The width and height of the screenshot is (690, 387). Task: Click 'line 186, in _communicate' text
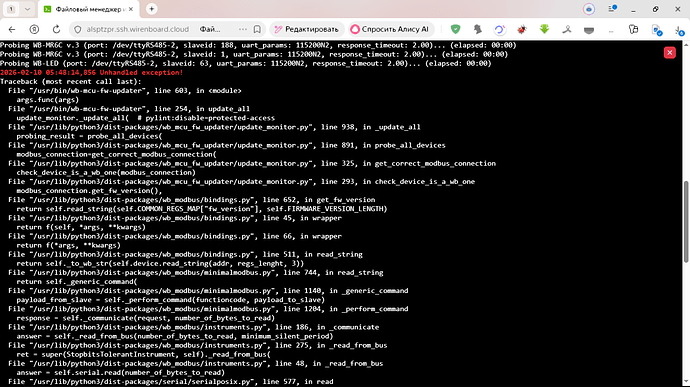(x=327, y=327)
